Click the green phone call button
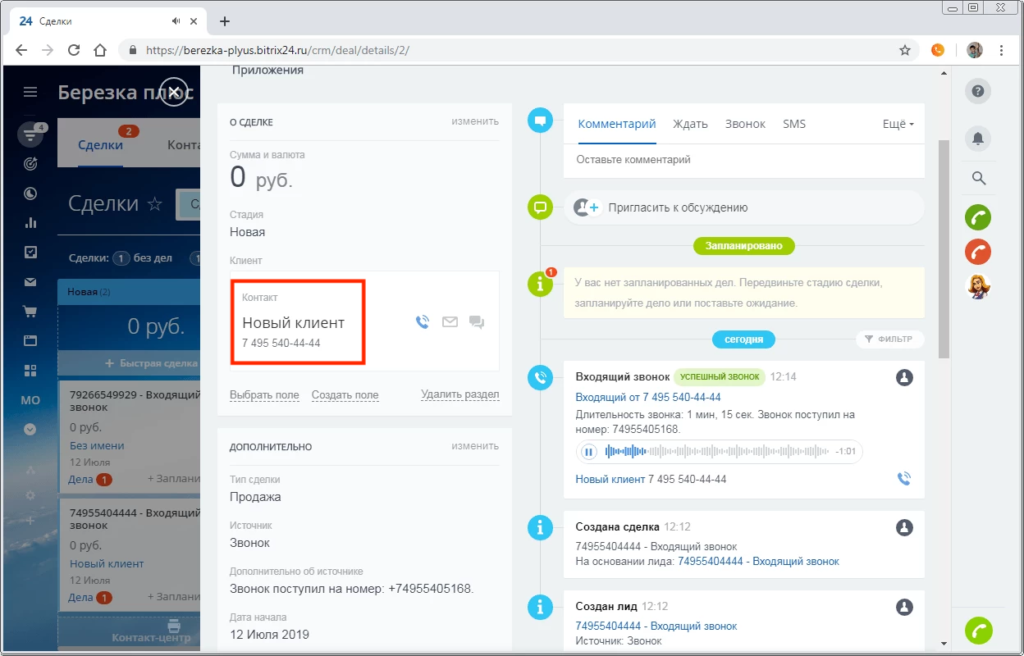Image resolution: width=1024 pixels, height=656 pixels. (x=978, y=218)
